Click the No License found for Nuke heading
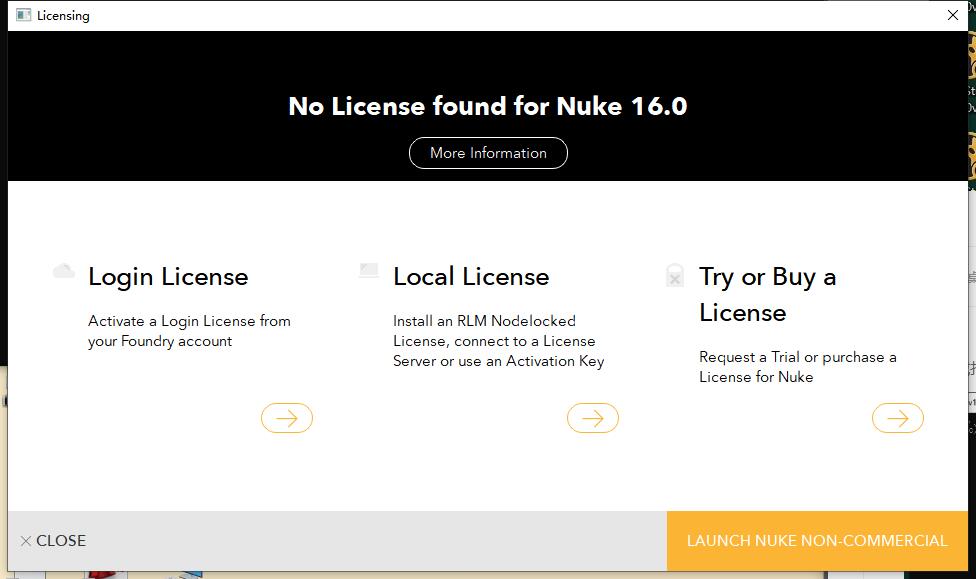The image size is (976, 579). point(488,105)
